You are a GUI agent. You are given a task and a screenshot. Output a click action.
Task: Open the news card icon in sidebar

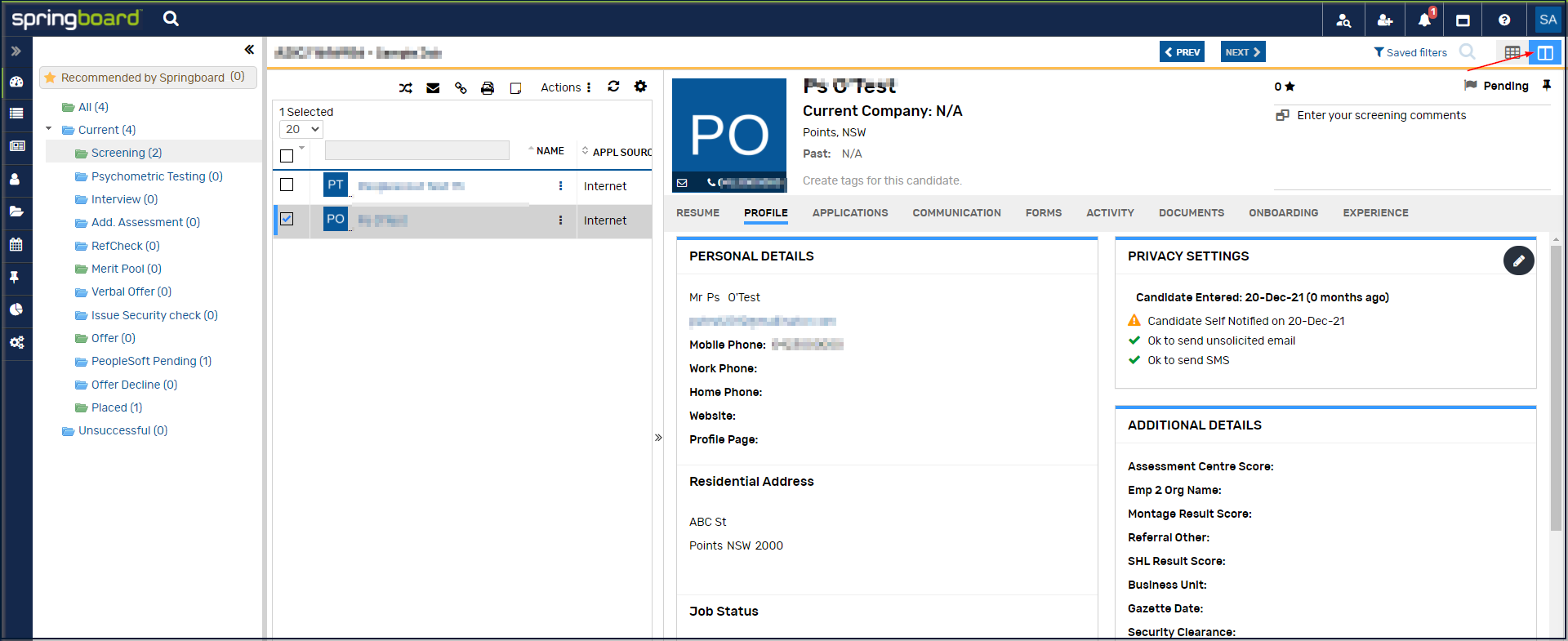pyautogui.click(x=16, y=146)
